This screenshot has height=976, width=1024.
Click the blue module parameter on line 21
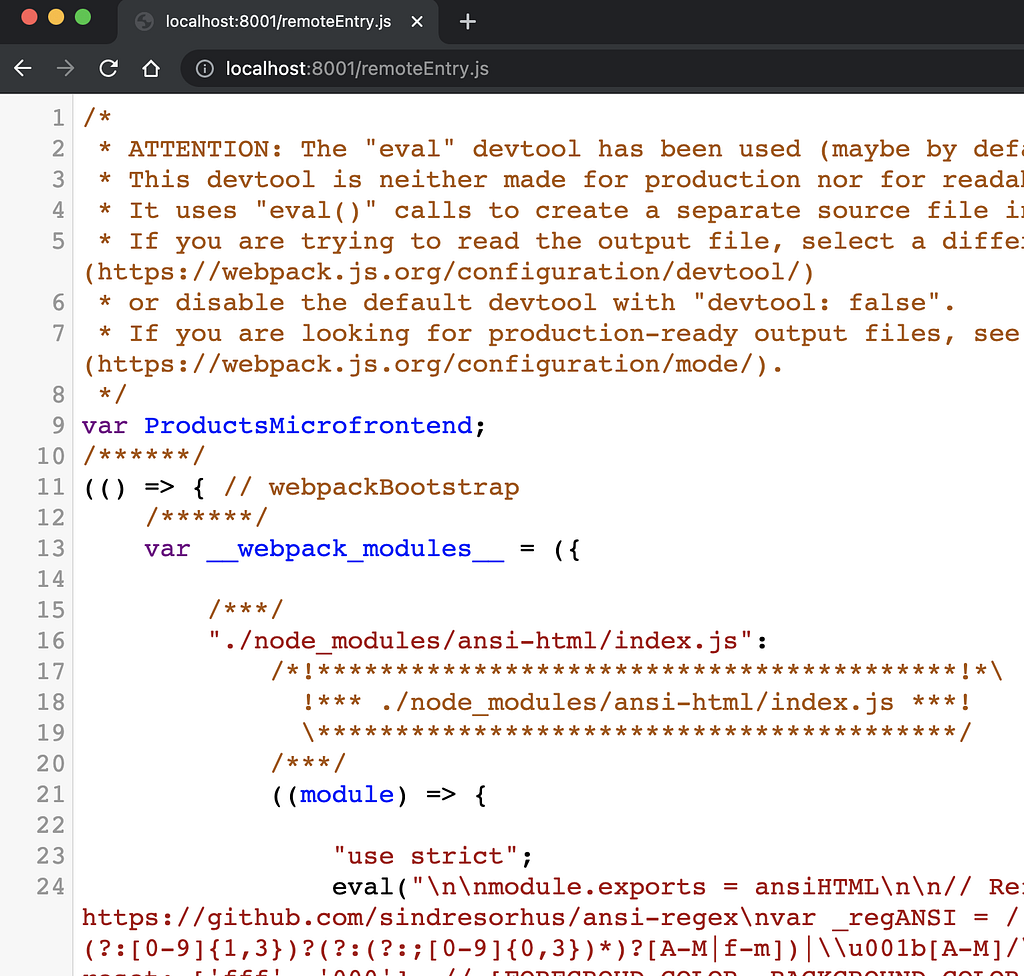(347, 794)
